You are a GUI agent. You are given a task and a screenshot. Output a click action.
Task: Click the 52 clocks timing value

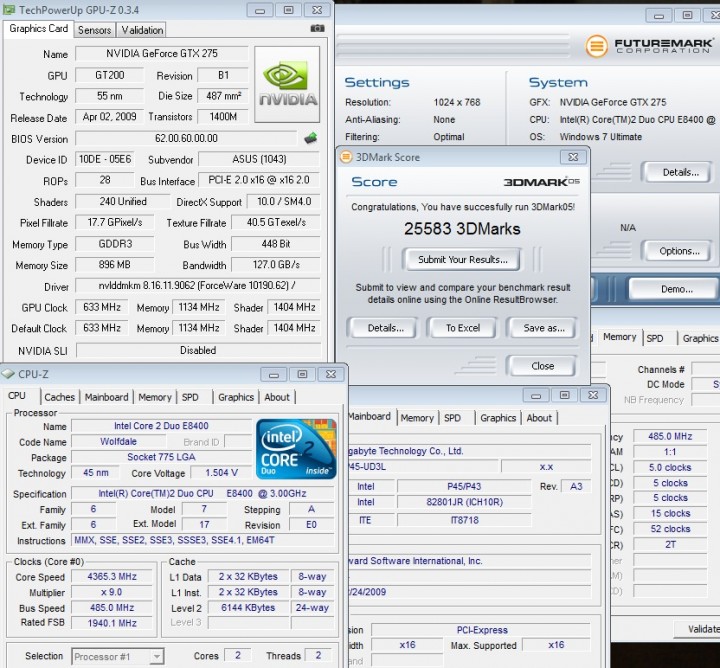(670, 529)
